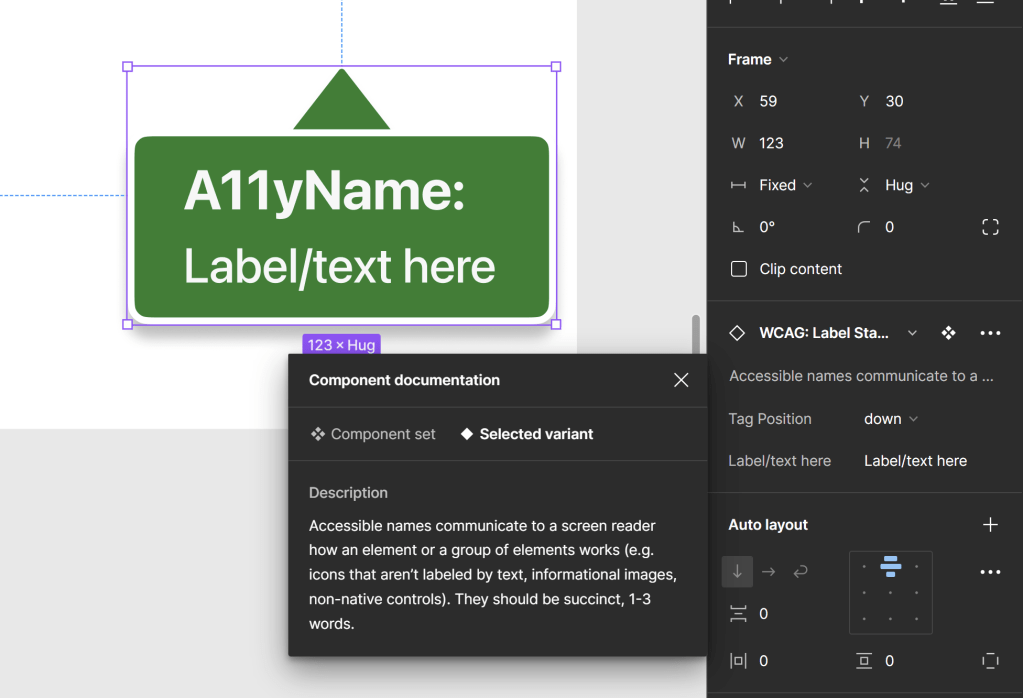Close the Component documentation popup
This screenshot has height=698, width=1023.
click(x=681, y=380)
